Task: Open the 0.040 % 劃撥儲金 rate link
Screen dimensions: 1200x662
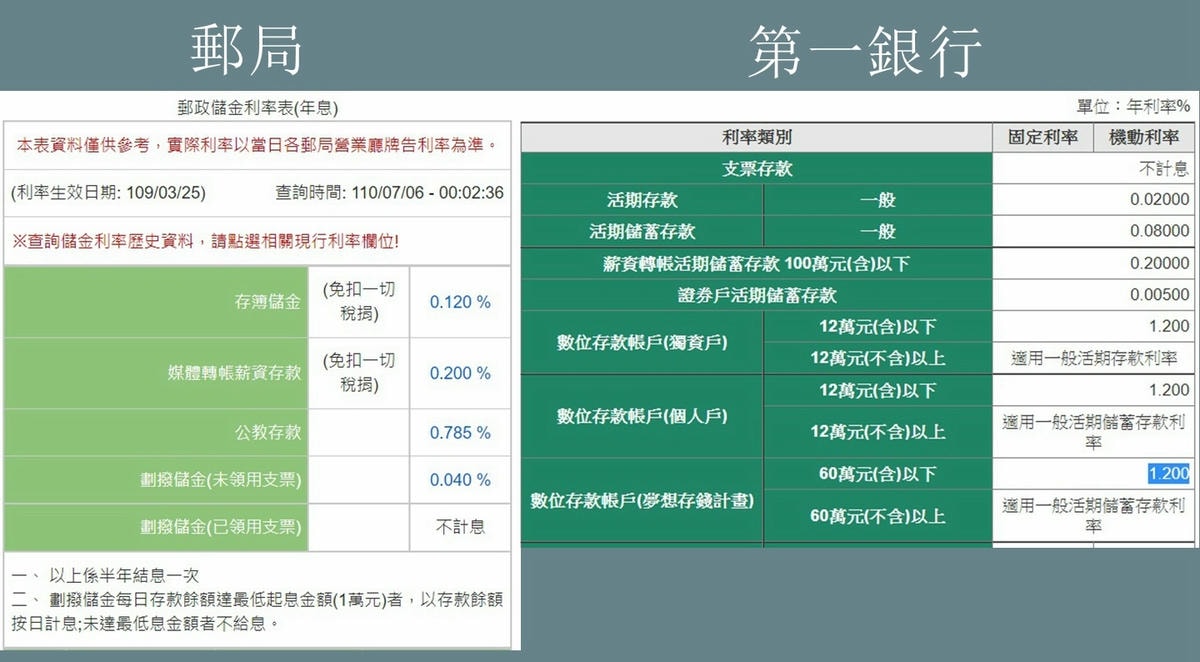Action: tap(460, 480)
